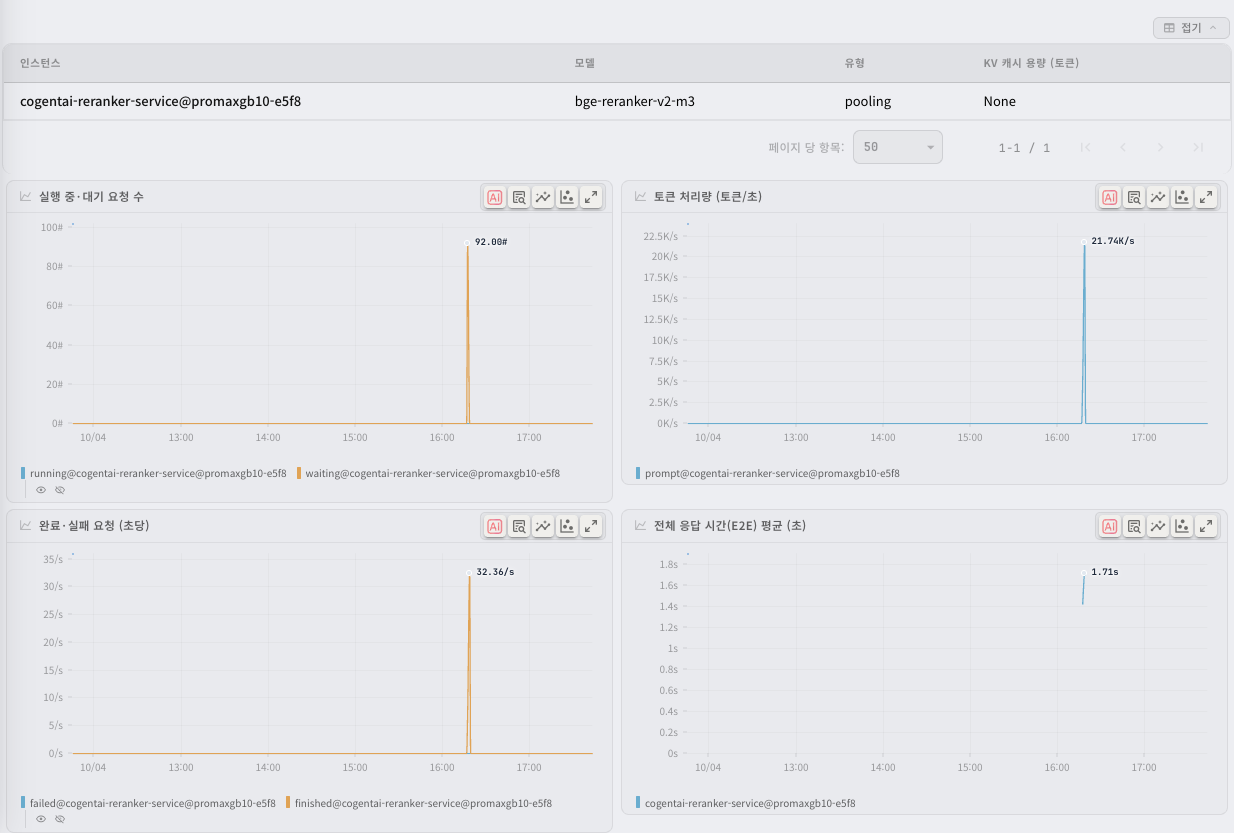Click the 21.74K/s peak data point
Viewport: 1234px width, 833px height.
click(x=1083, y=242)
